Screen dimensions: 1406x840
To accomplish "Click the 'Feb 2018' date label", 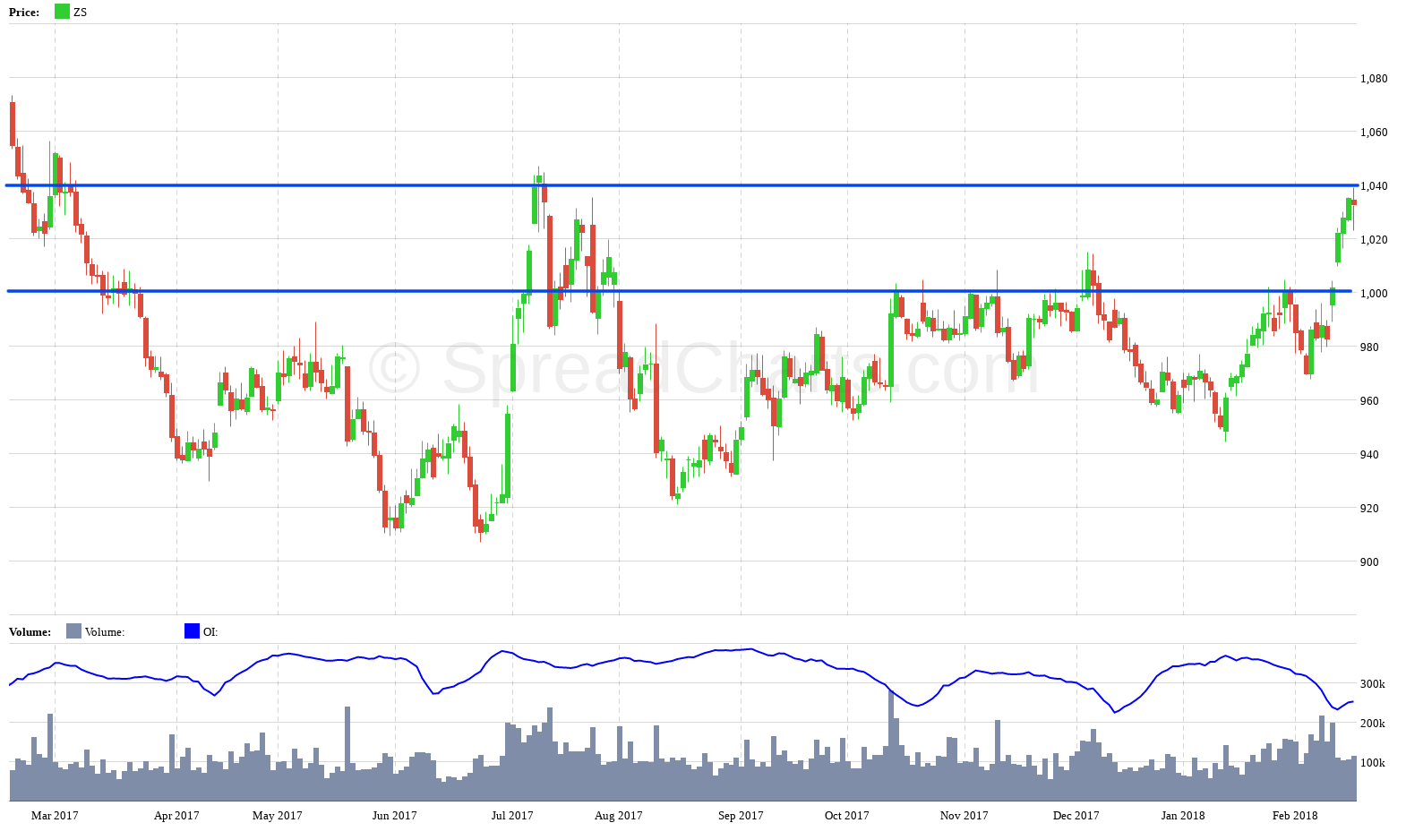I will point(1295,816).
